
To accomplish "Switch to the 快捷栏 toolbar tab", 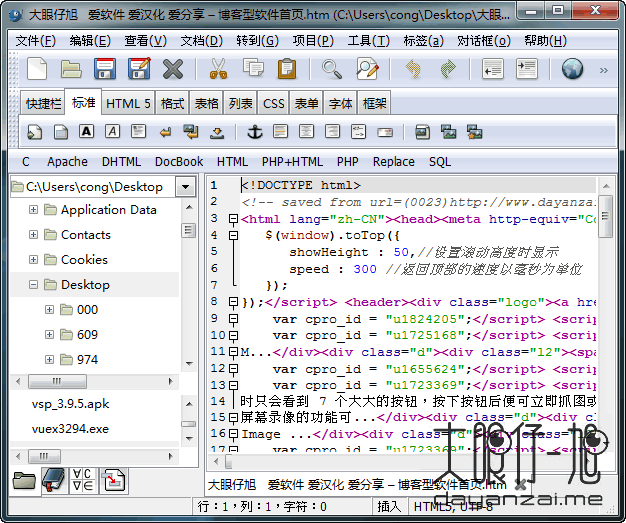I will click(43, 103).
